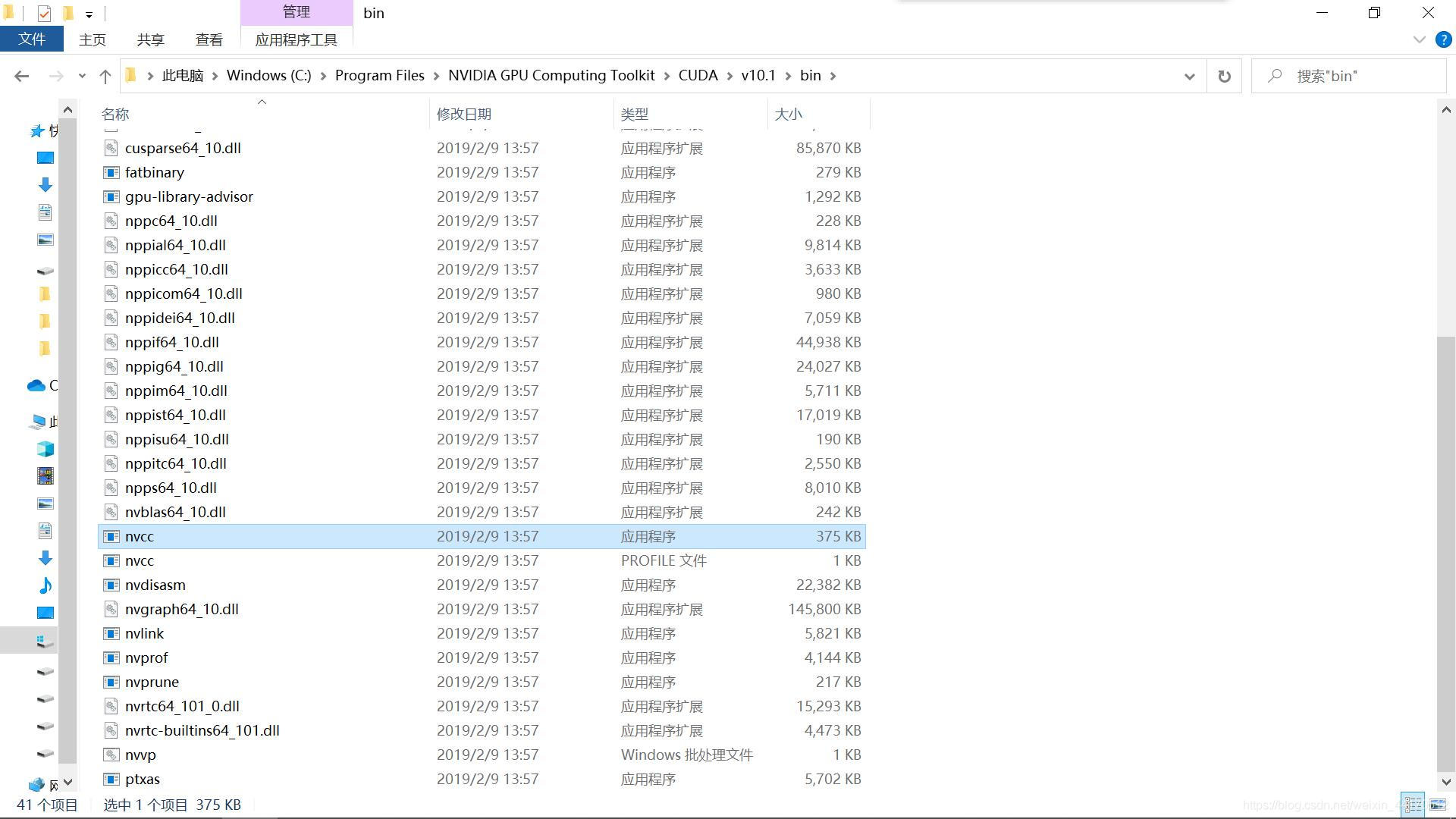
Task: Switch to large icons view button
Action: coord(1437,805)
